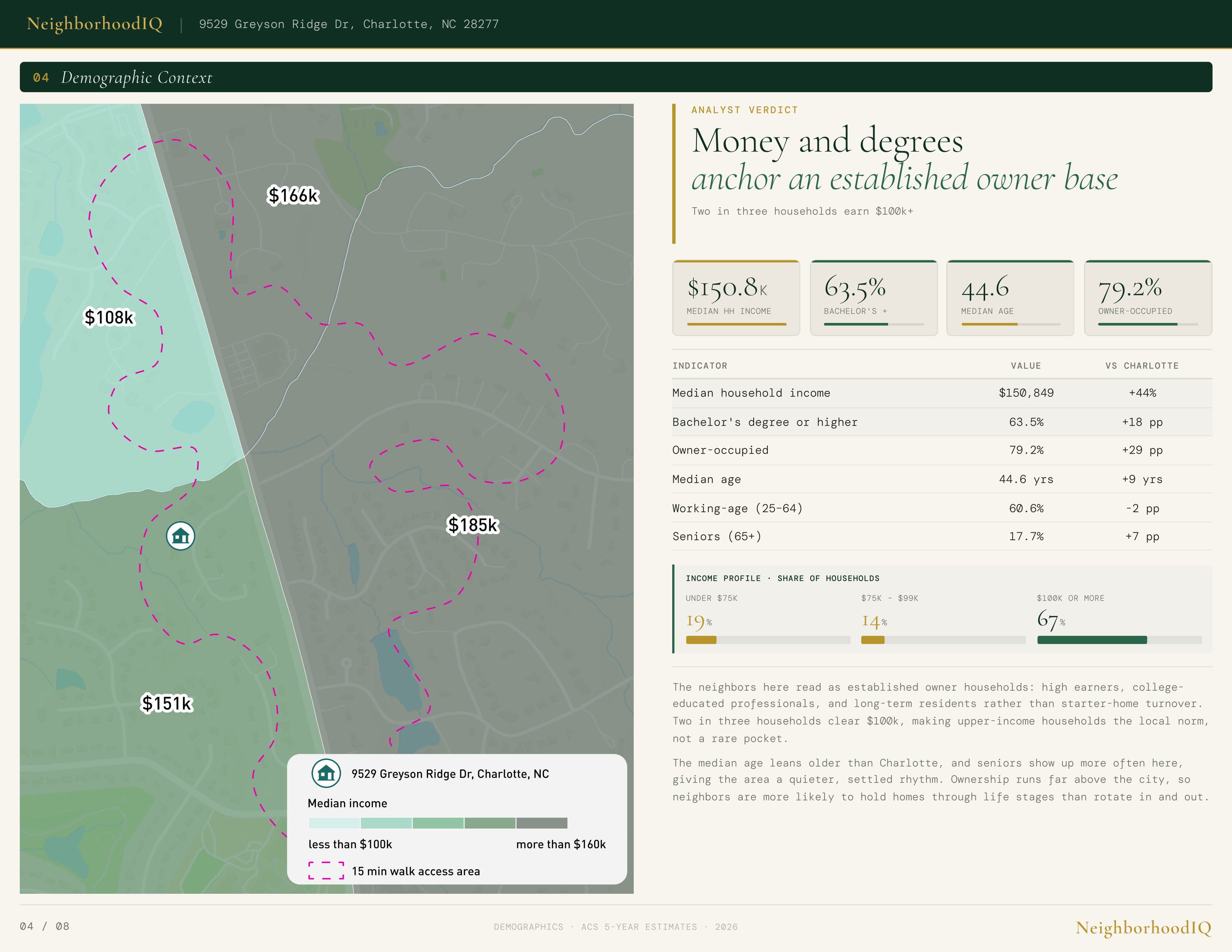1232x952 pixels.
Task: Click the +44% comparison cell
Action: click(x=1142, y=393)
